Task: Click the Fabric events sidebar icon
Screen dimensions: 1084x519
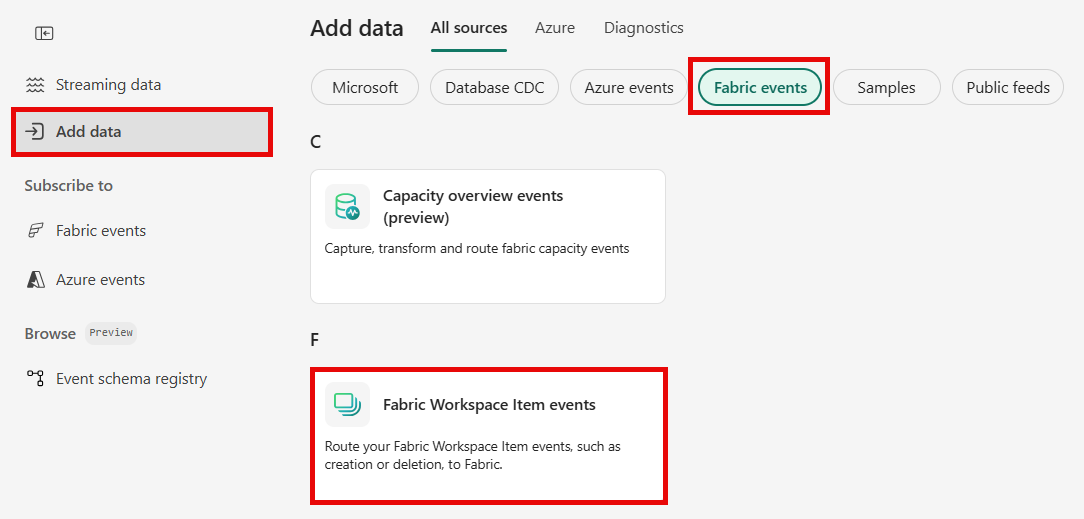Action: 35,231
